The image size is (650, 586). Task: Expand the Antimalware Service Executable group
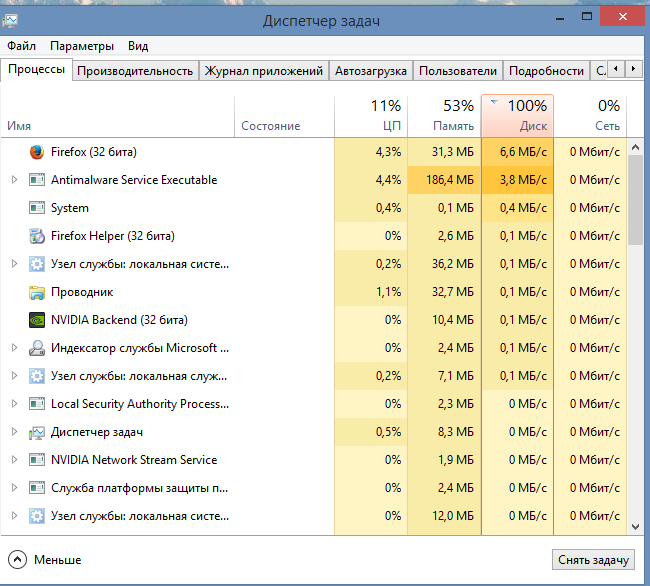(14, 180)
